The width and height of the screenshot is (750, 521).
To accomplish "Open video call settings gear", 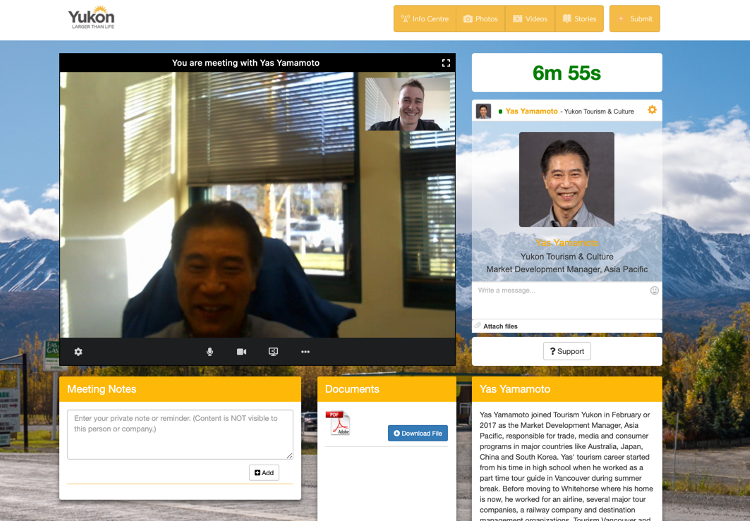I will [78, 352].
